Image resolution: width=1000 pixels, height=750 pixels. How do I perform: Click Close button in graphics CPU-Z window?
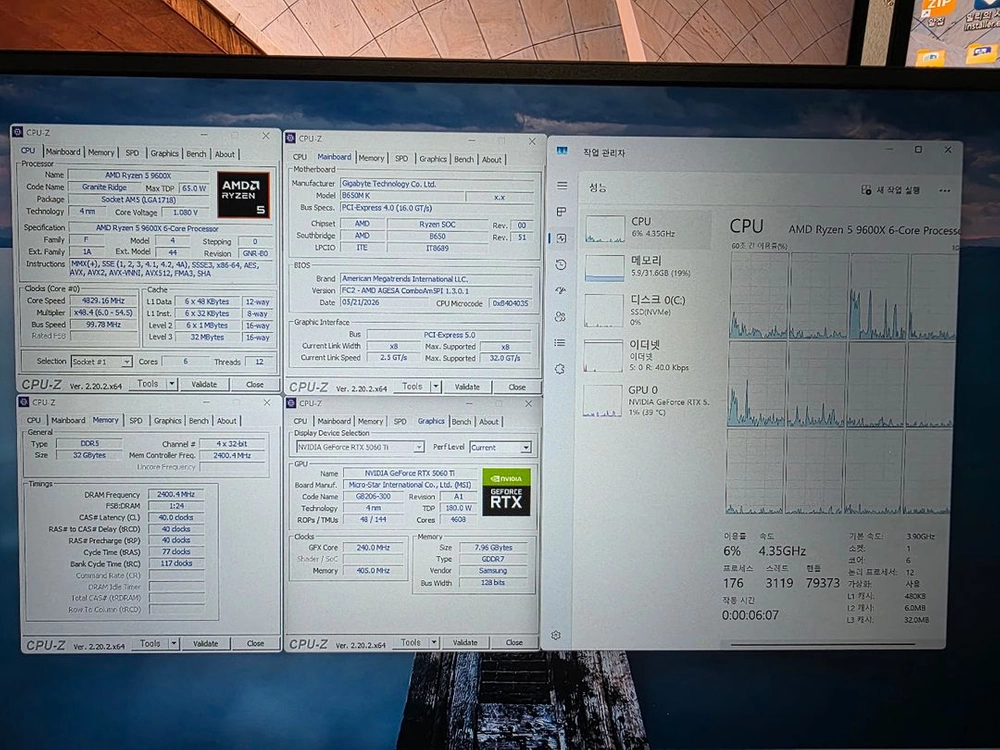[514, 642]
